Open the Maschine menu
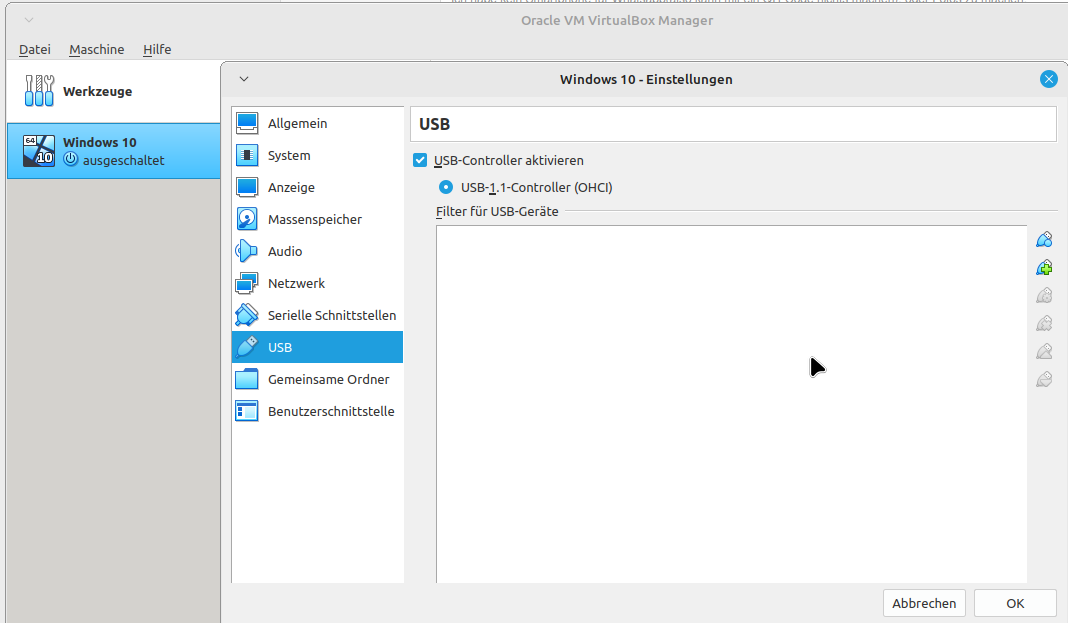The height and width of the screenshot is (623, 1068). [97, 49]
